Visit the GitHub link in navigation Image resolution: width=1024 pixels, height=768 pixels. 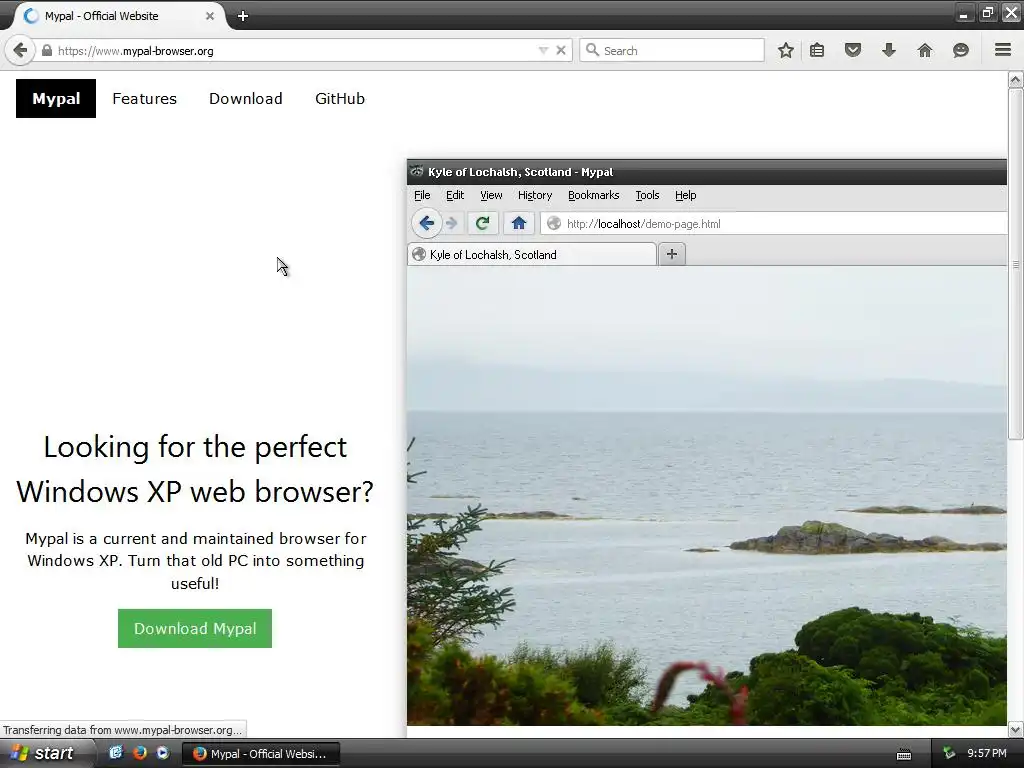(340, 99)
